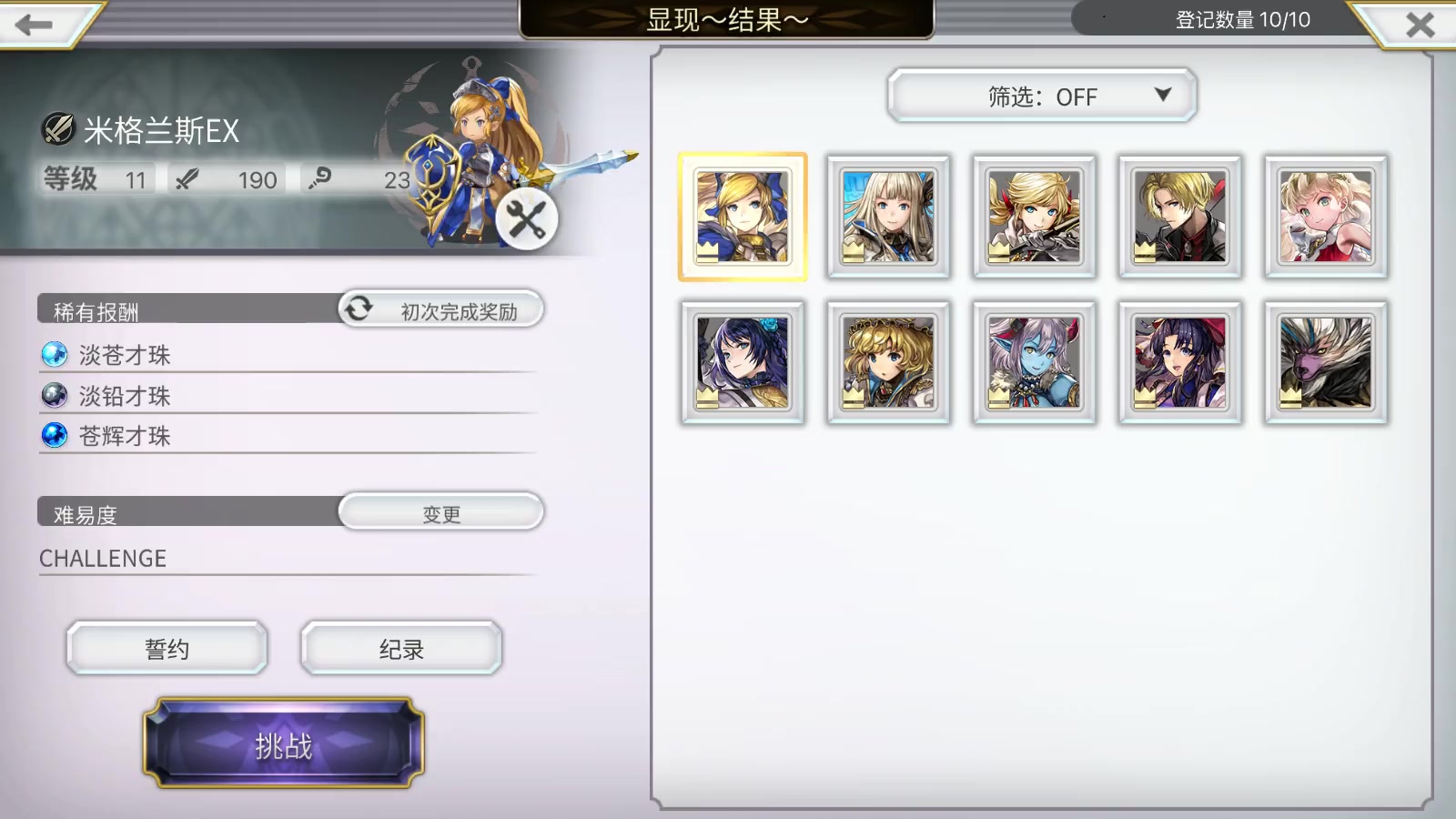Tap the back arrow icon
The height and width of the screenshot is (819, 1456).
[35, 25]
